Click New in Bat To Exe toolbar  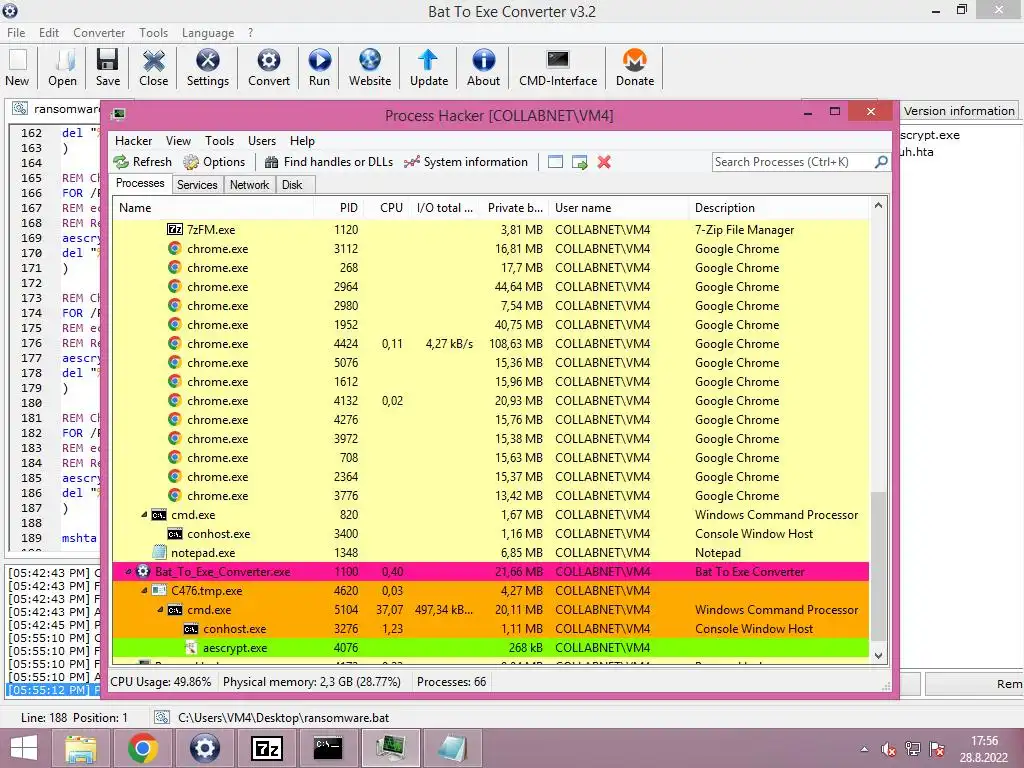coord(18,68)
